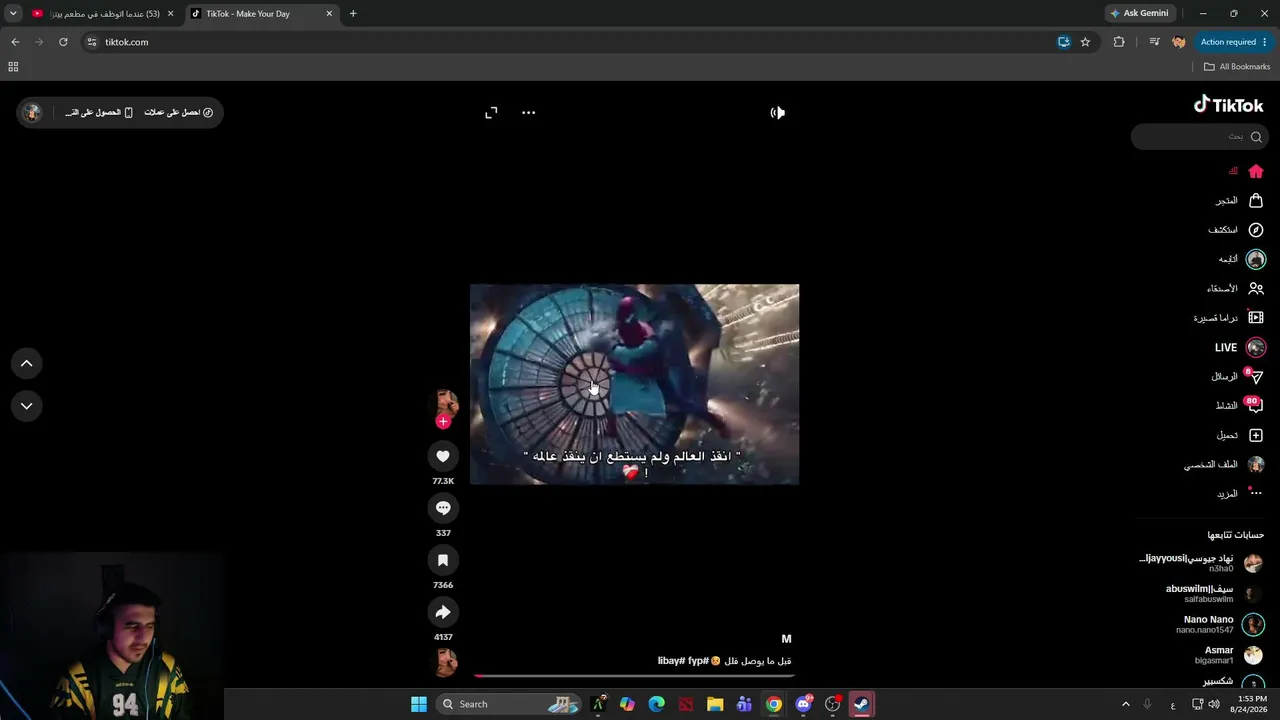Go to next video with down arrow
Screen dimensions: 1280x720
click(27, 406)
